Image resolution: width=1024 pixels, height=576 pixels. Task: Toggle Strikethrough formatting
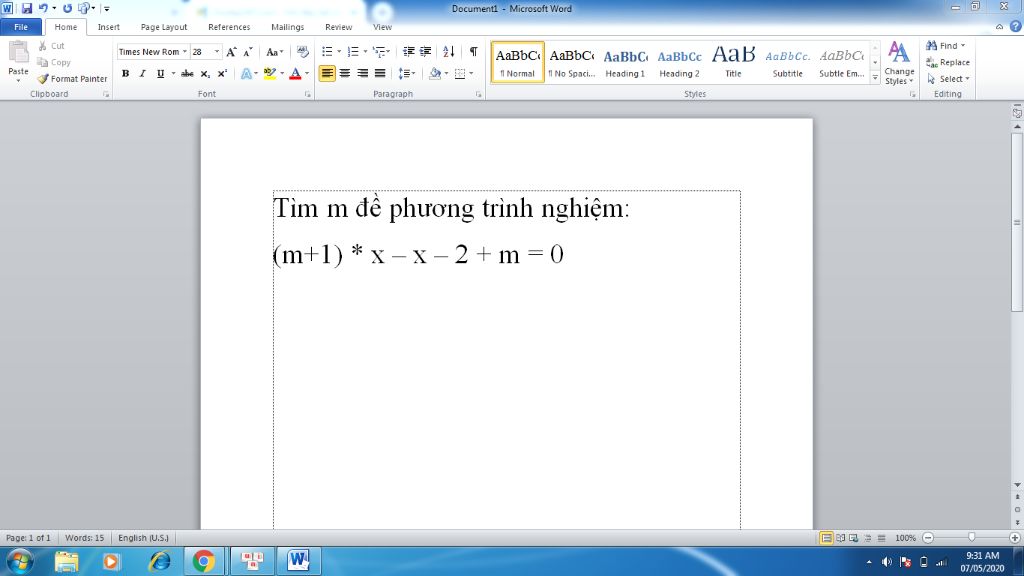pyautogui.click(x=187, y=74)
